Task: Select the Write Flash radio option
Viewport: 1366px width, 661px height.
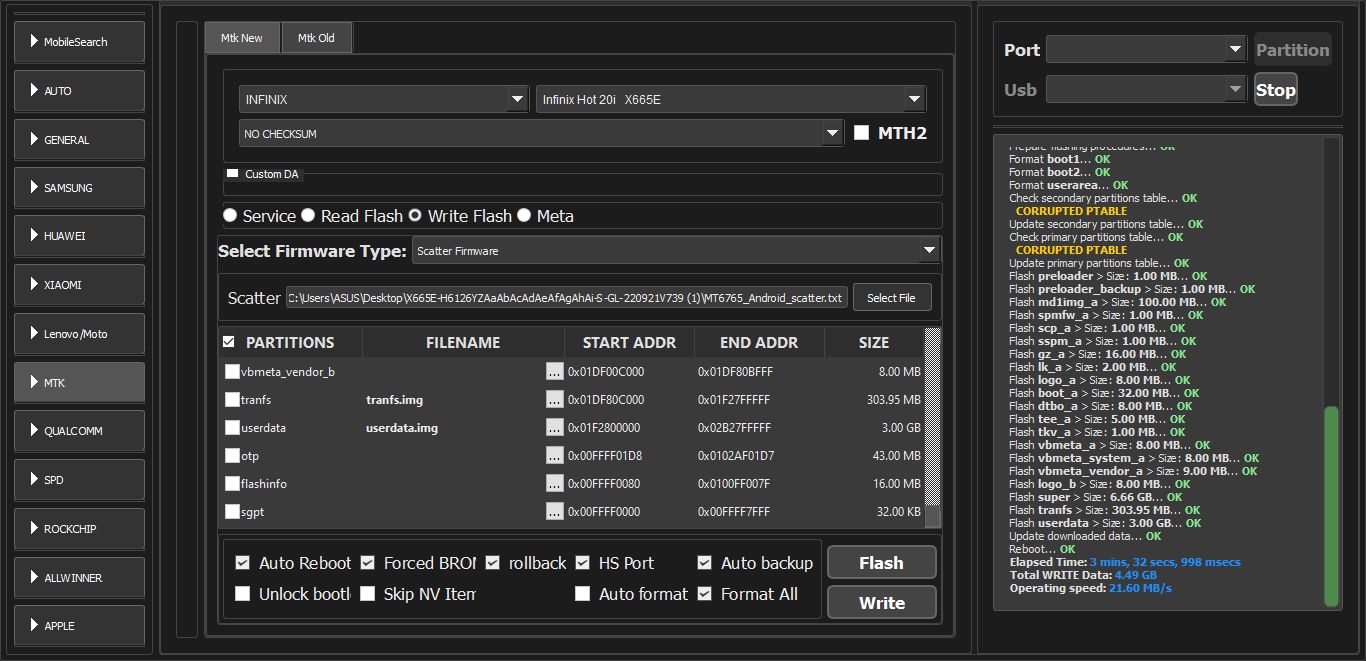Action: [415, 216]
